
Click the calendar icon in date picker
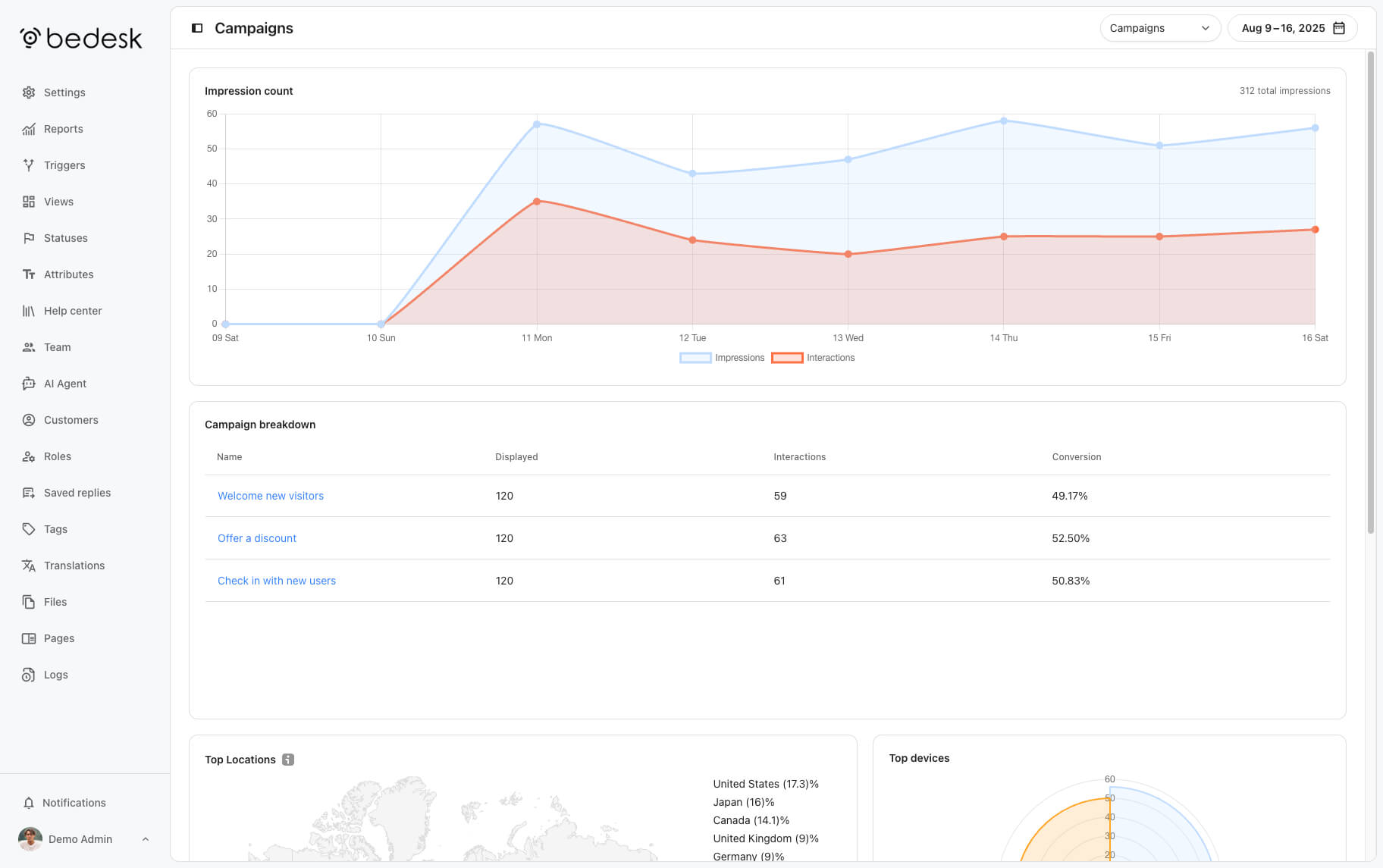(1339, 28)
